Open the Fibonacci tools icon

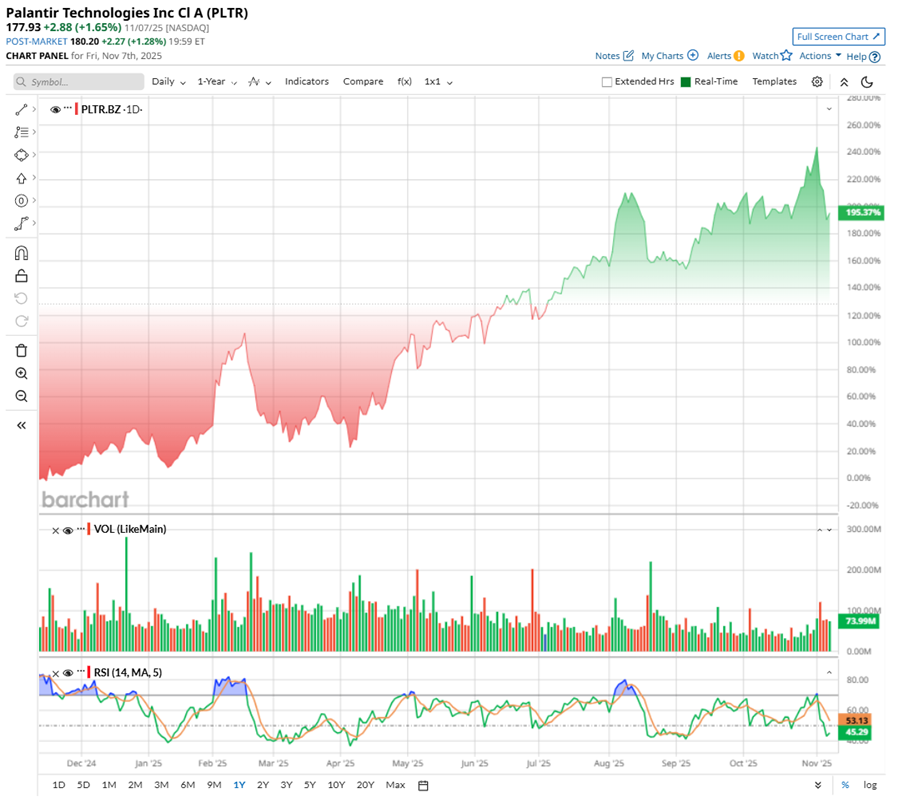click(21, 132)
